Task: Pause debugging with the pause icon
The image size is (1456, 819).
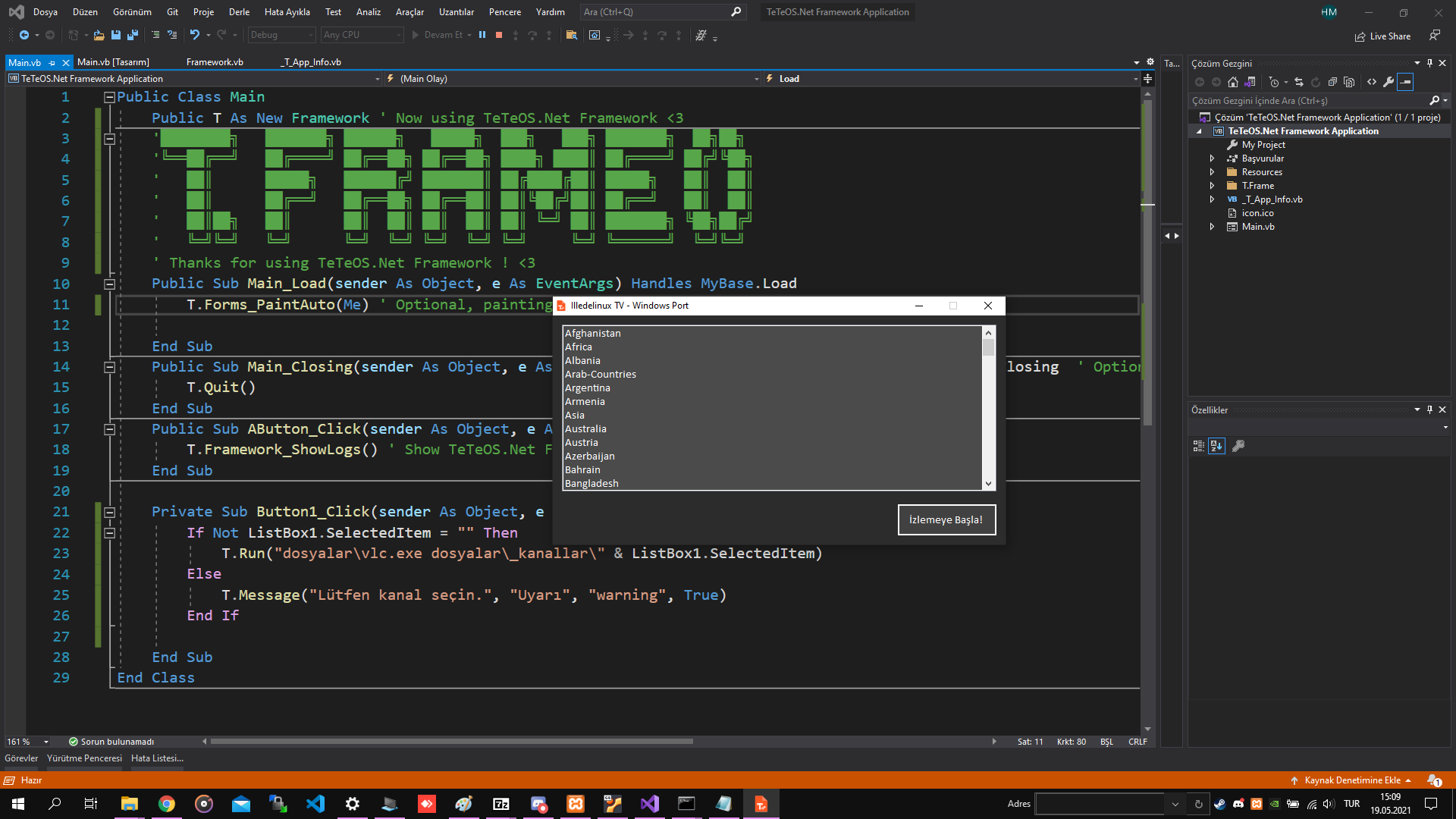Action: 482,35
